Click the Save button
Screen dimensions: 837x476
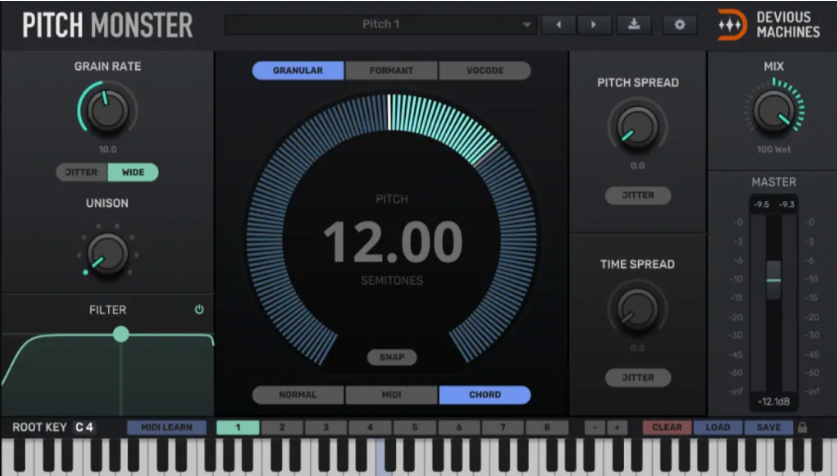tap(768, 427)
